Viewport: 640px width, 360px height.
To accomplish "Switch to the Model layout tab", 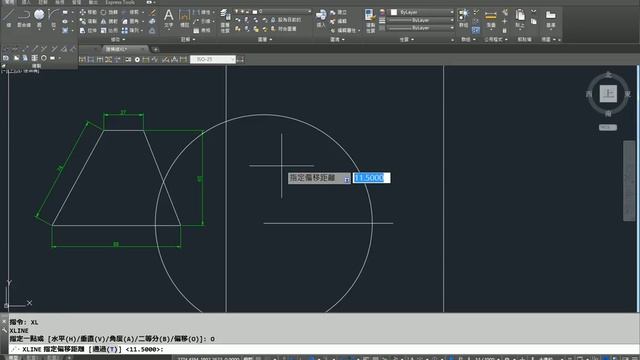I will pos(13,358).
